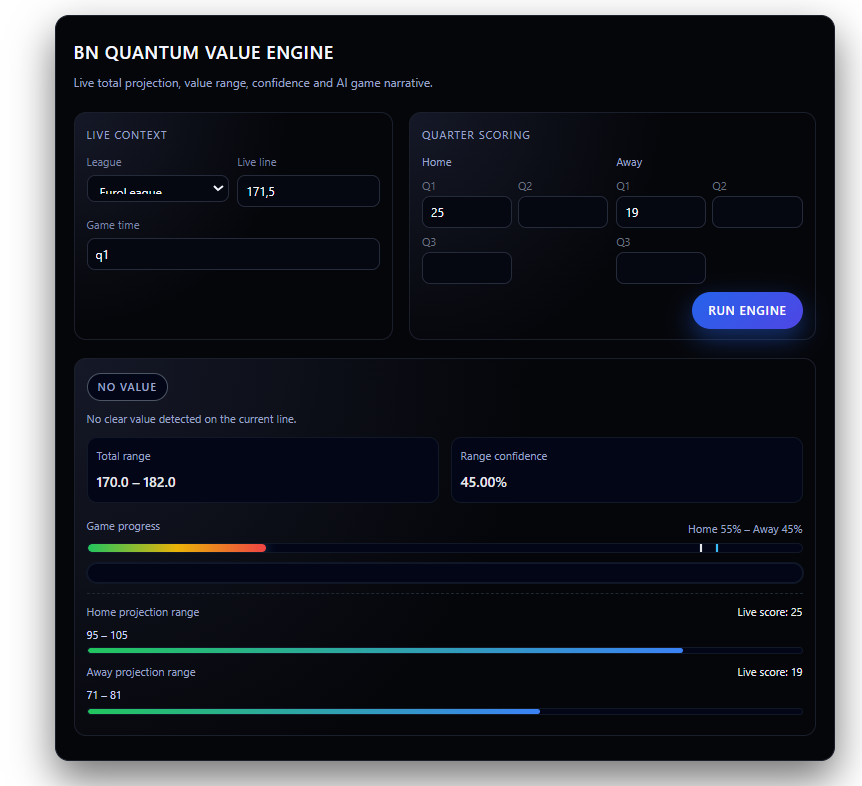Click the Live line input field
Image resolution: width=862 pixels, height=786 pixels.
point(308,191)
